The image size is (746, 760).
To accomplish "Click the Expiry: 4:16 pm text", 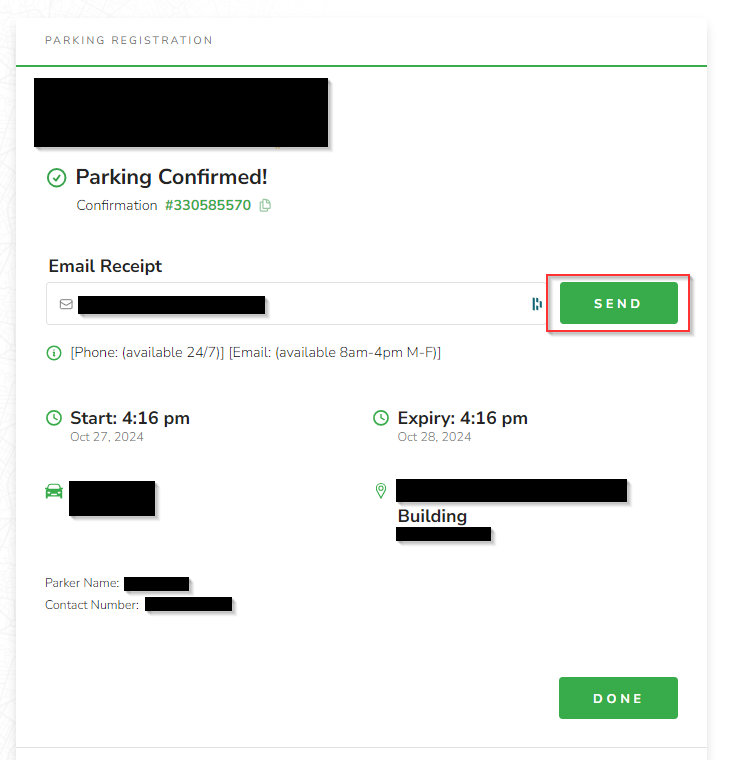I will tap(462, 418).
